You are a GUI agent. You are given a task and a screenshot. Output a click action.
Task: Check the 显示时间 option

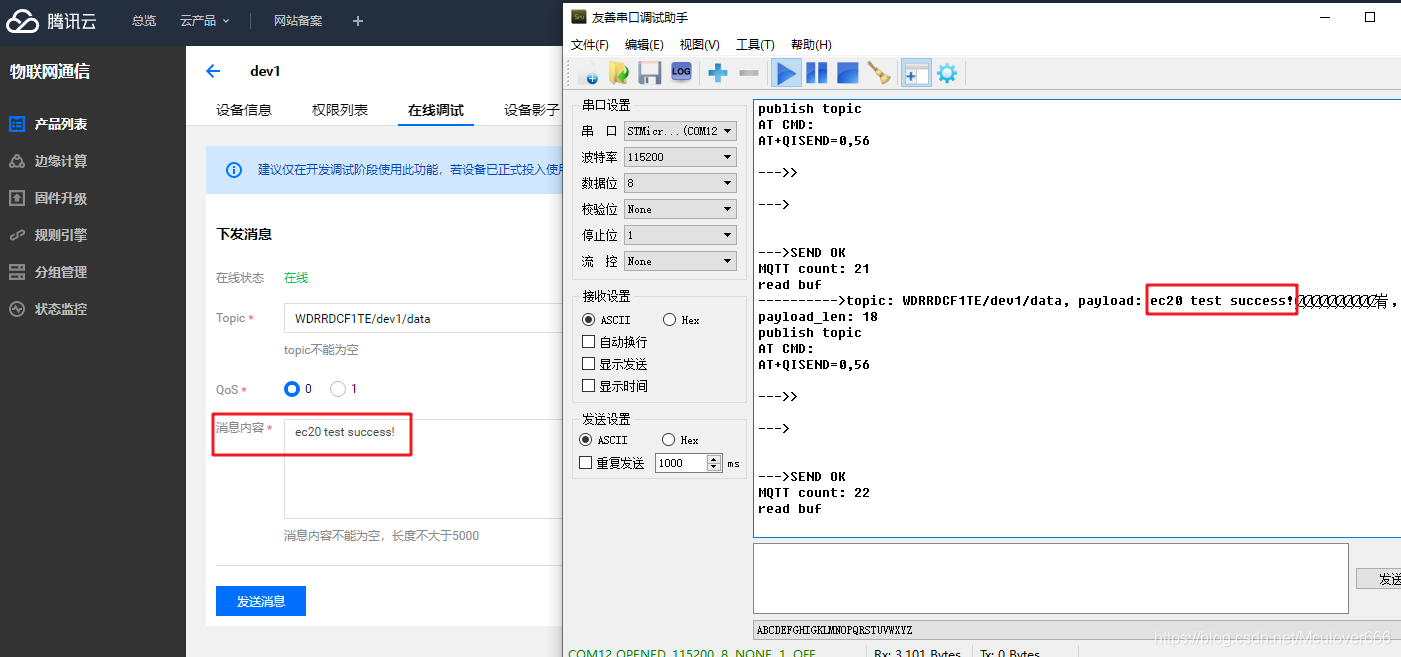(589, 385)
